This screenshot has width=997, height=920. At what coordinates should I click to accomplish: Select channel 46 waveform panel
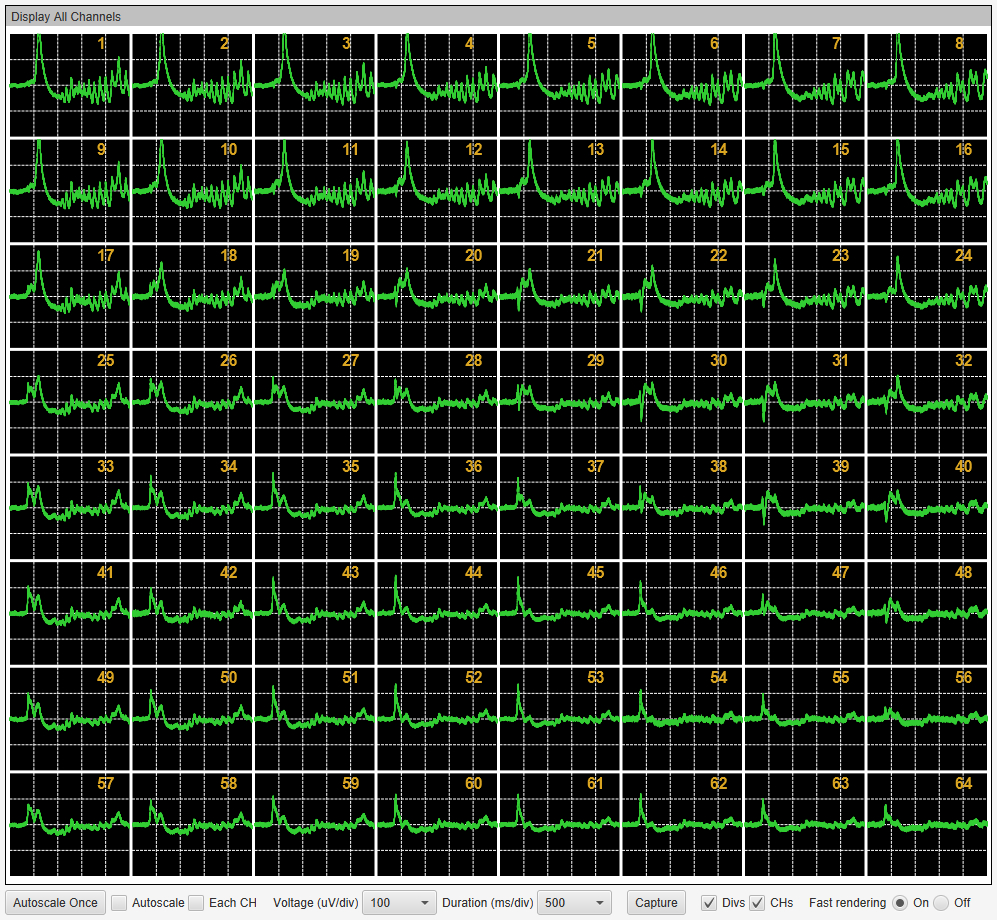point(682,613)
